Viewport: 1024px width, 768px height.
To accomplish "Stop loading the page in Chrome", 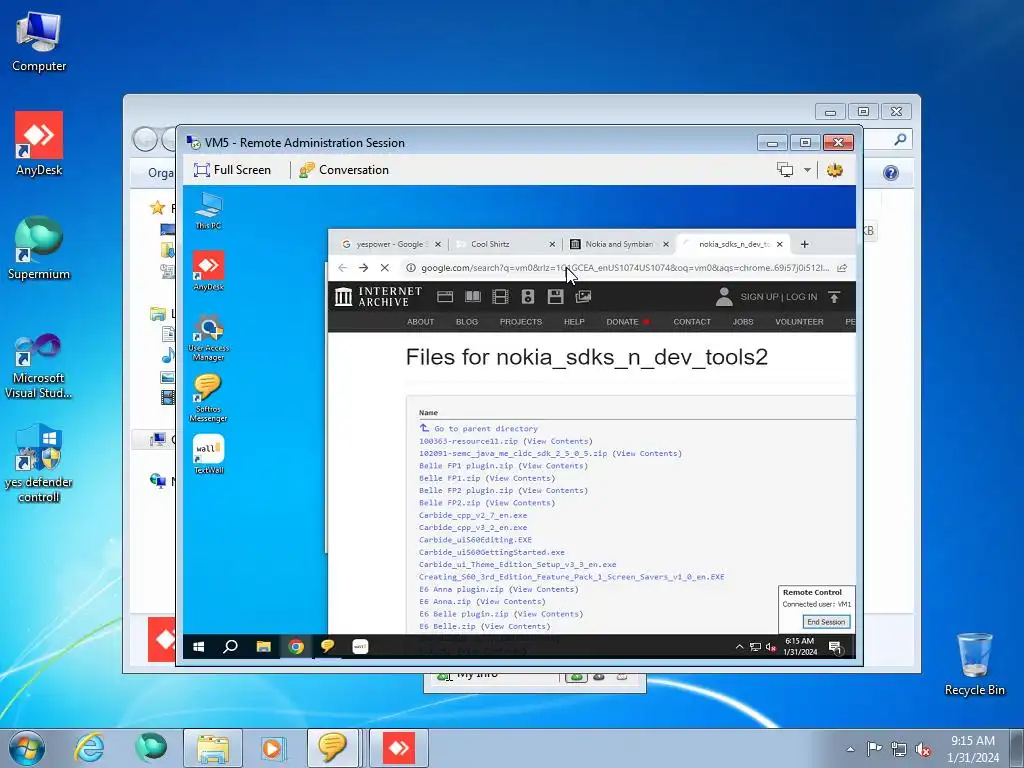I will pyautogui.click(x=385, y=268).
